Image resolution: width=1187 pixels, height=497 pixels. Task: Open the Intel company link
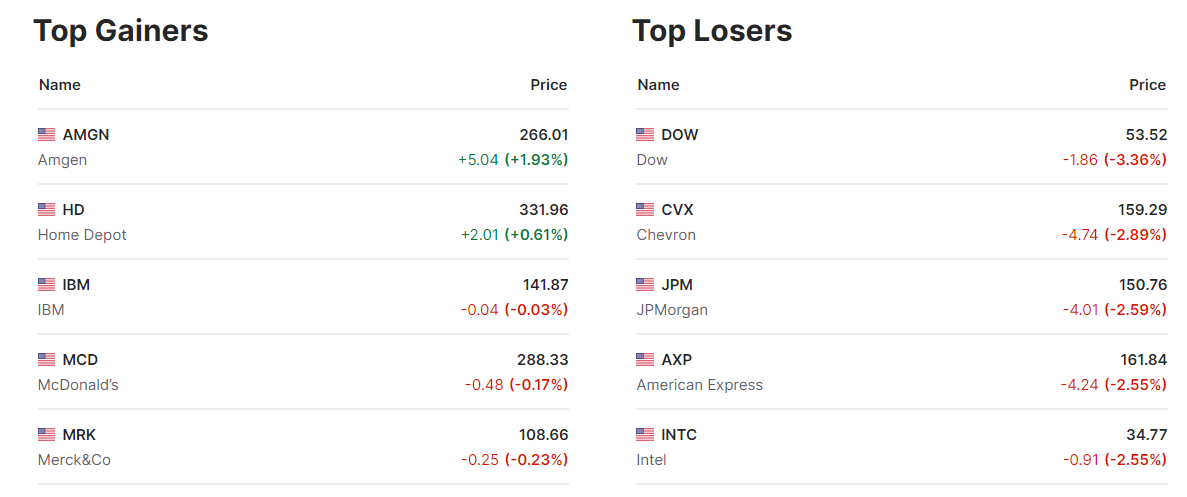point(651,460)
